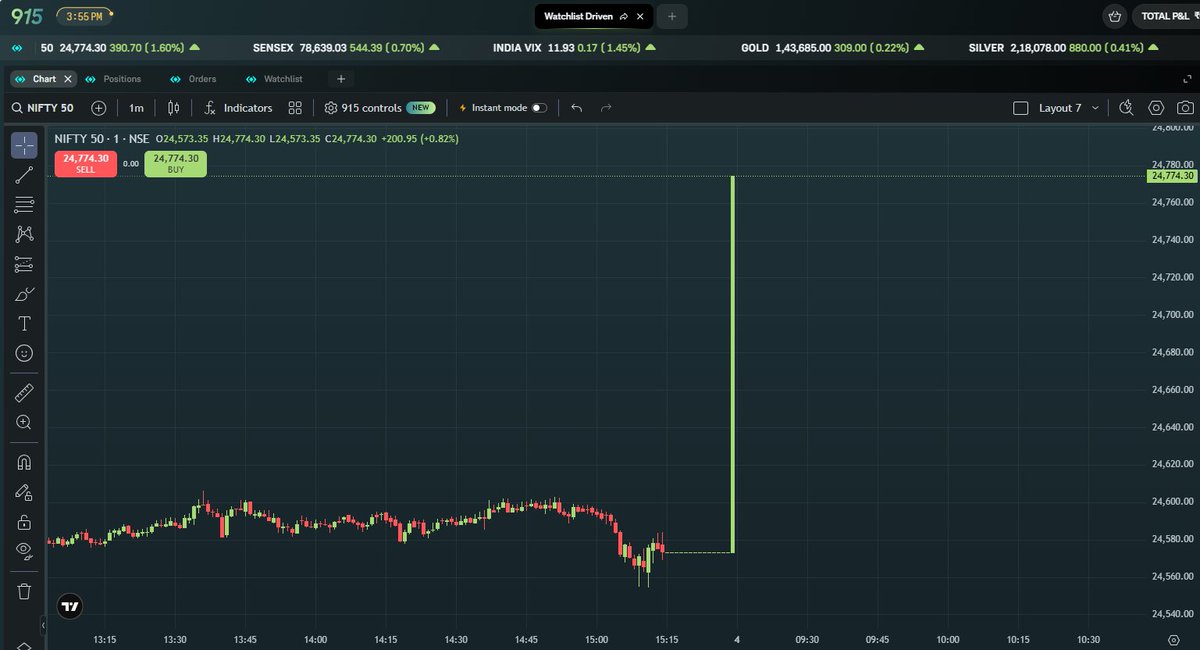Viewport: 1200px width, 650px height.
Task: Open indicator templates grid icon
Action: point(295,108)
